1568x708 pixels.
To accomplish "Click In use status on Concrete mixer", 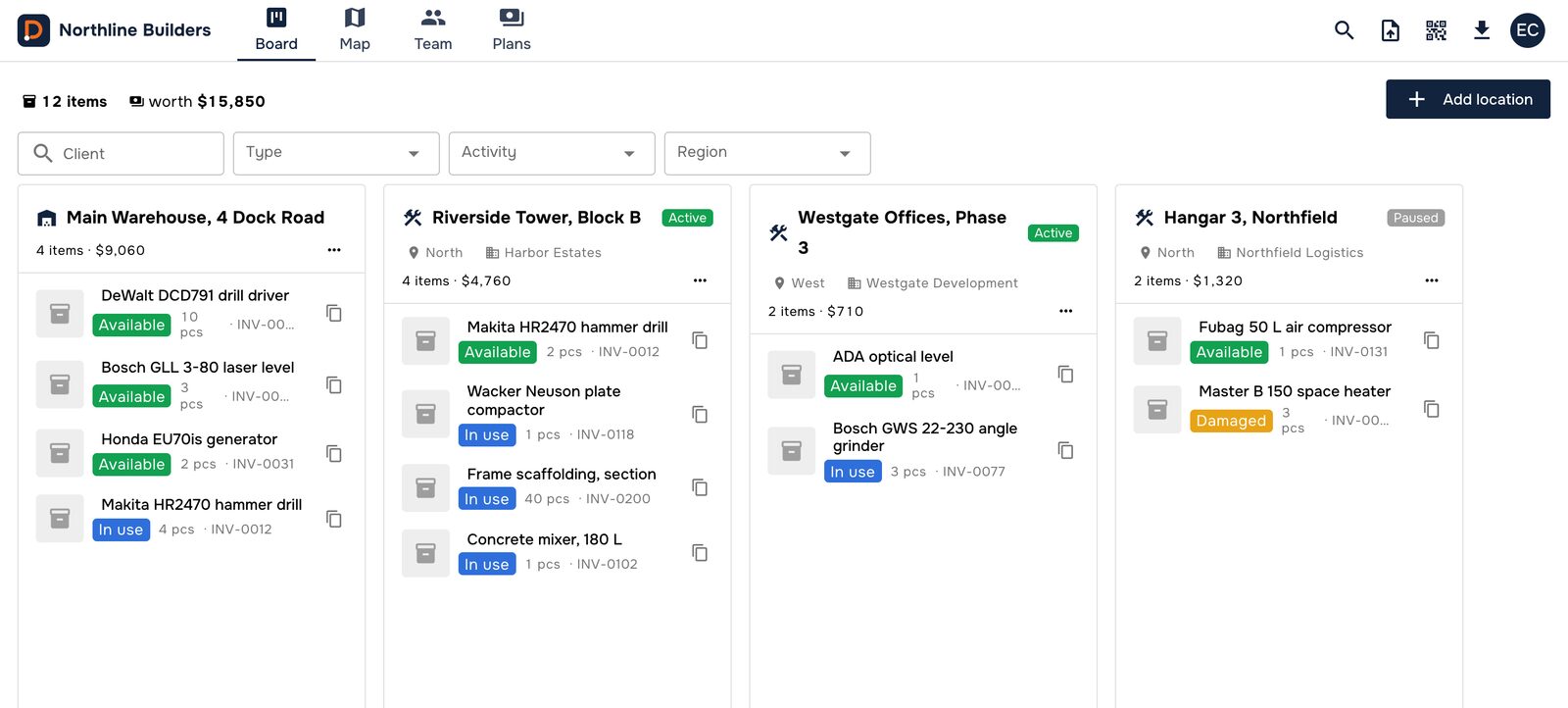I will (x=487, y=564).
